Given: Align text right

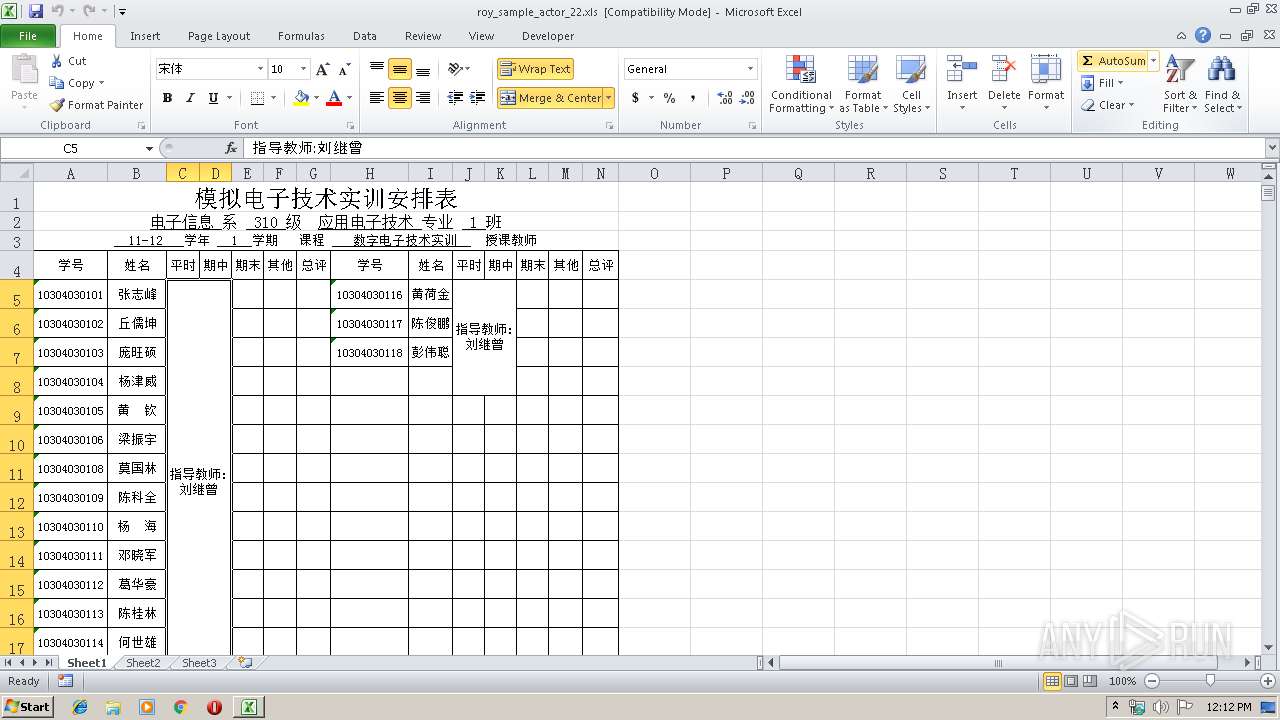Looking at the screenshot, I should pos(423,98).
